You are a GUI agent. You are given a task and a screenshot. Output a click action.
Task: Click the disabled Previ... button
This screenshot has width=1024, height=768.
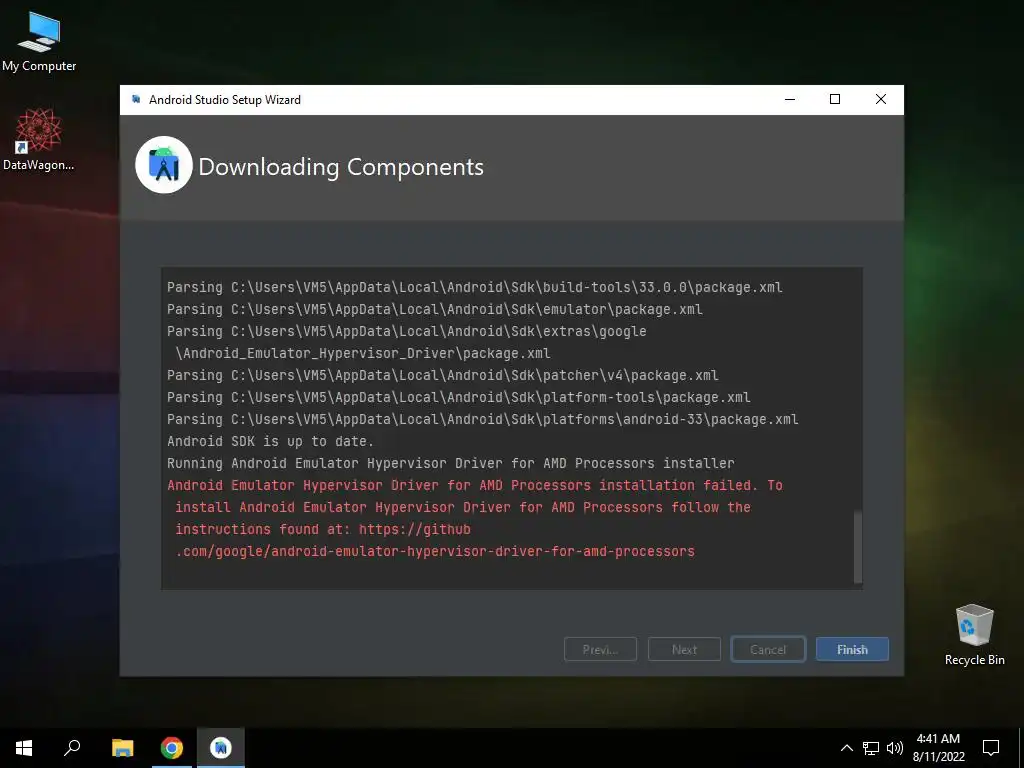pos(600,649)
